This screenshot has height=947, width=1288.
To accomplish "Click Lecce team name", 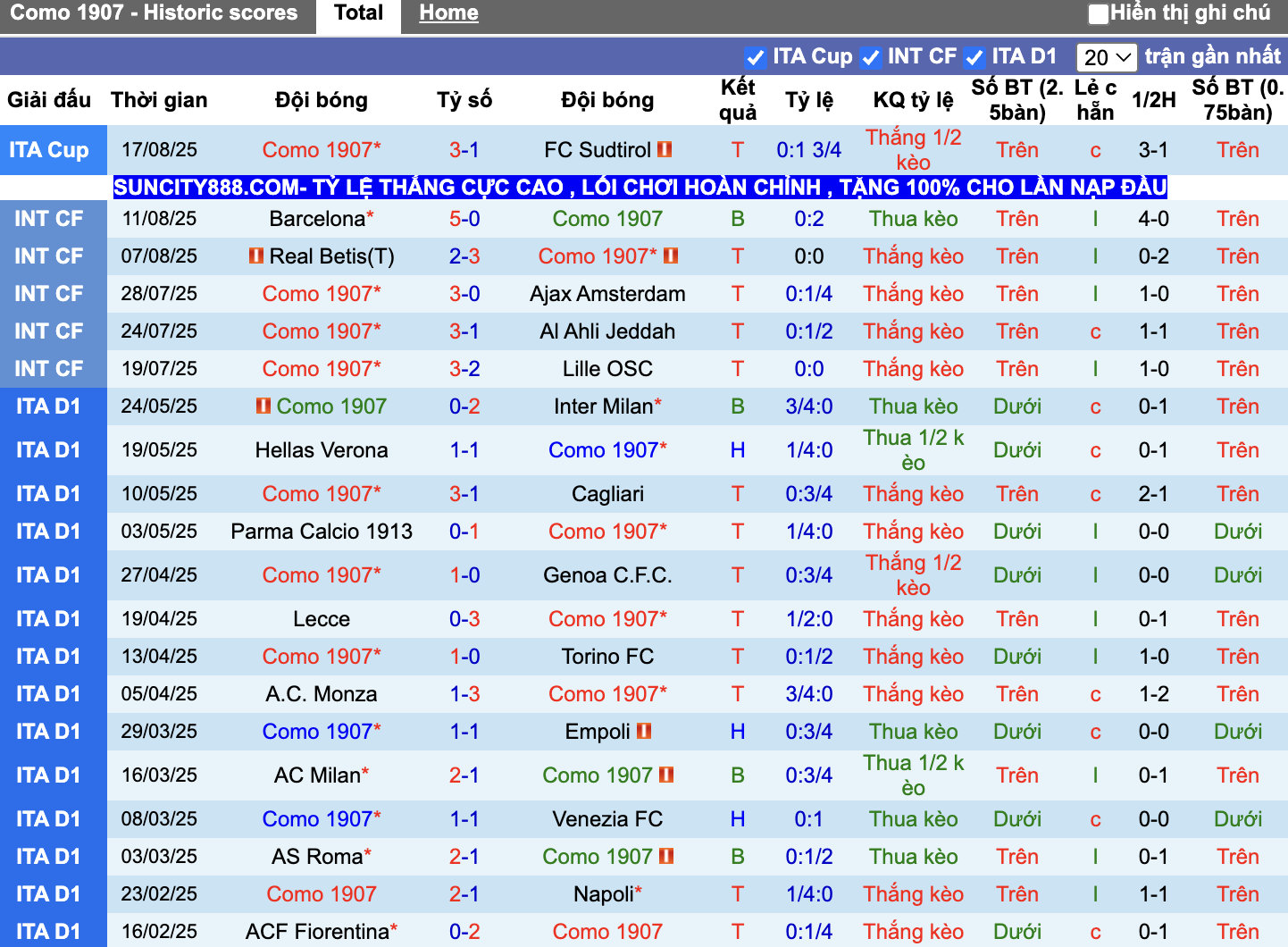I will (x=322, y=619).
